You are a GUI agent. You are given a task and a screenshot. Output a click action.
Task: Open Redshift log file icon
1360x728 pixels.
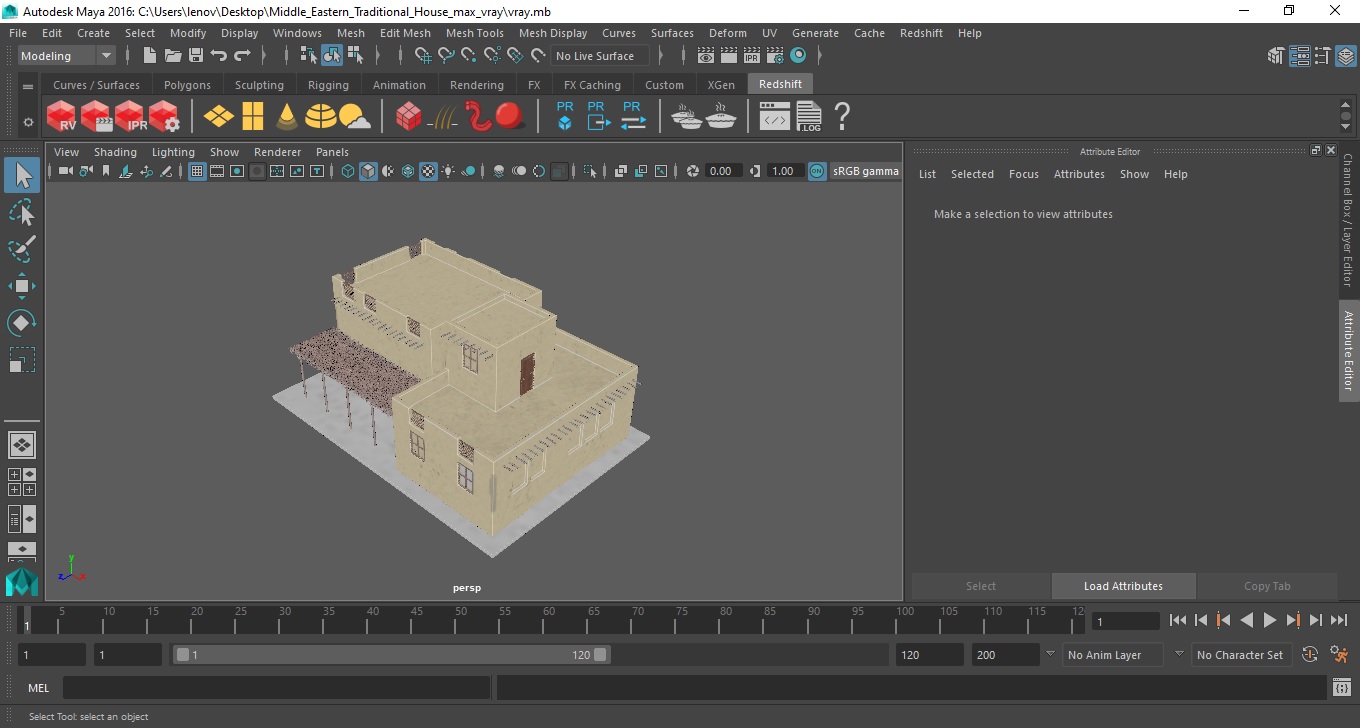(x=809, y=116)
